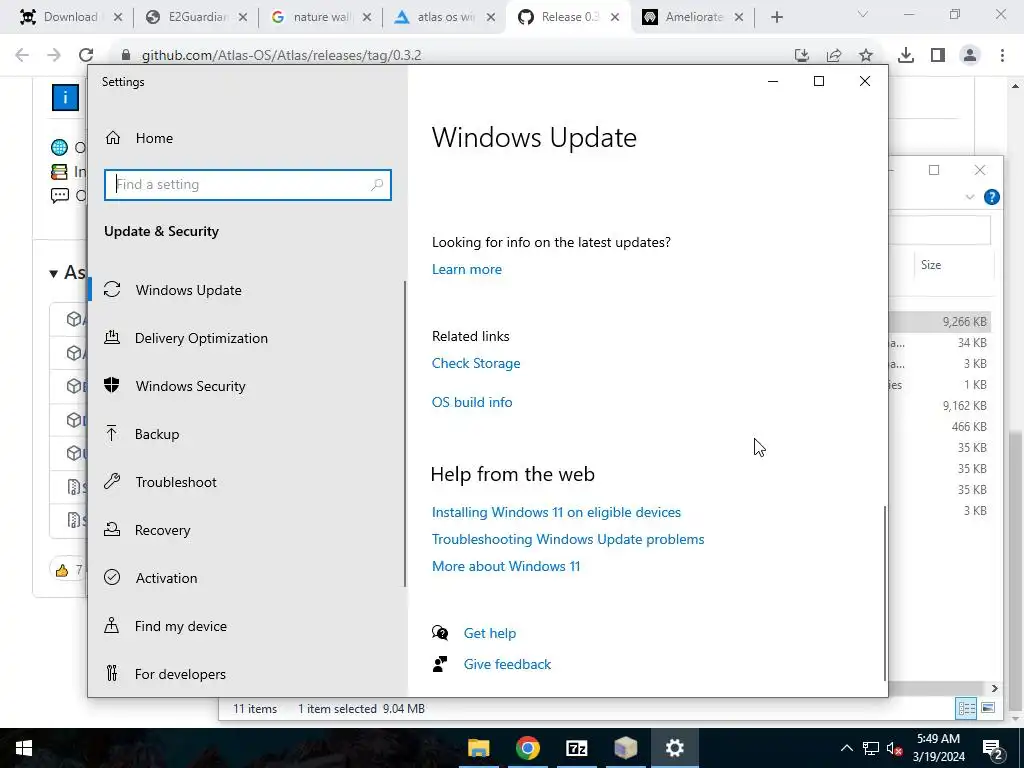This screenshot has height=768, width=1024.
Task: Click the Activation checkmark circle icon
Action: pyautogui.click(x=112, y=577)
